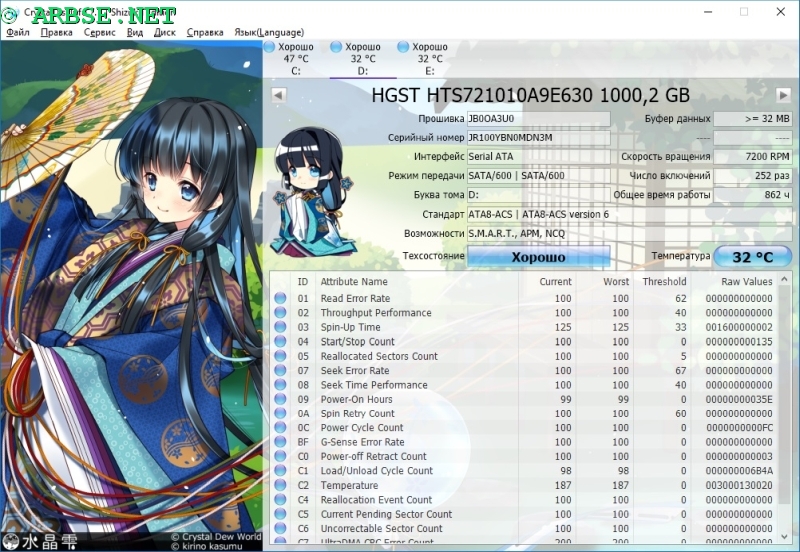Screen dimensions: 800x552
Task: Open the Правка menu
Action: pos(56,32)
